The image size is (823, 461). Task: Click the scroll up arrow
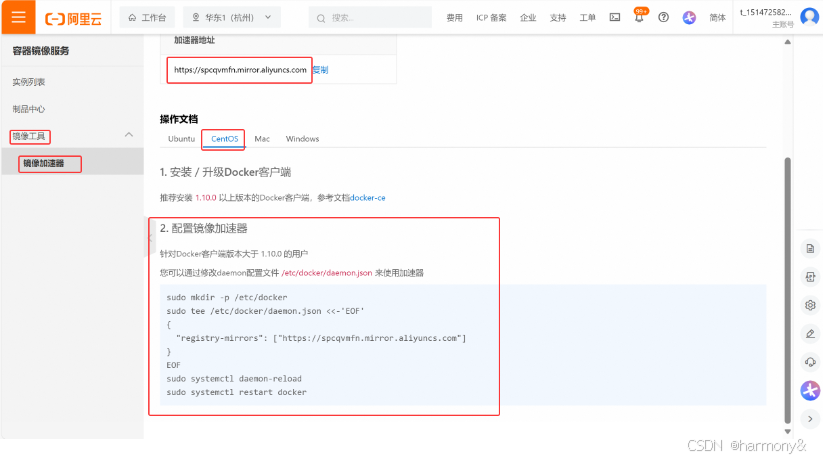[x=787, y=42]
